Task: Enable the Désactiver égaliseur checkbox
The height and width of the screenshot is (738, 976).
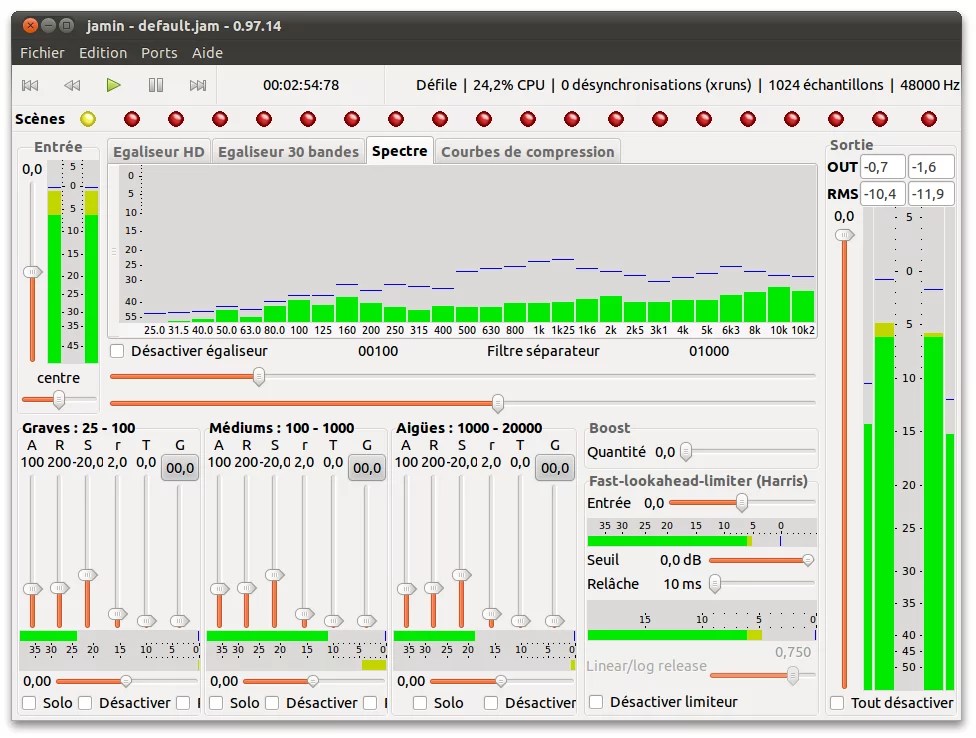Action: (118, 351)
